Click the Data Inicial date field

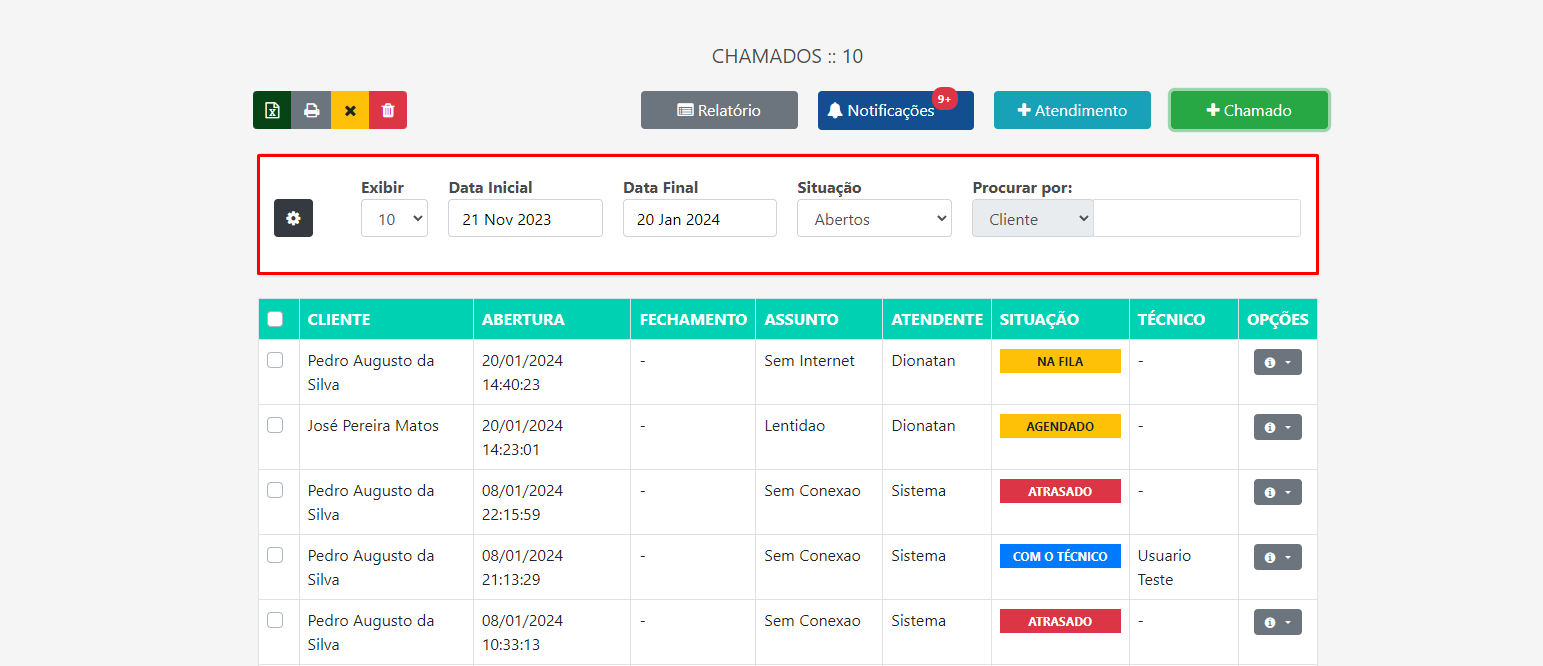[524, 218]
